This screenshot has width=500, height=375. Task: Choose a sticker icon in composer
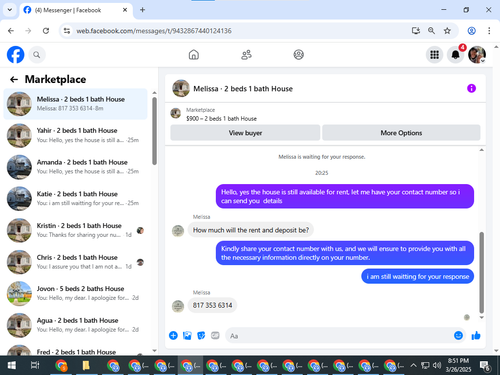pyautogui.click(x=201, y=335)
